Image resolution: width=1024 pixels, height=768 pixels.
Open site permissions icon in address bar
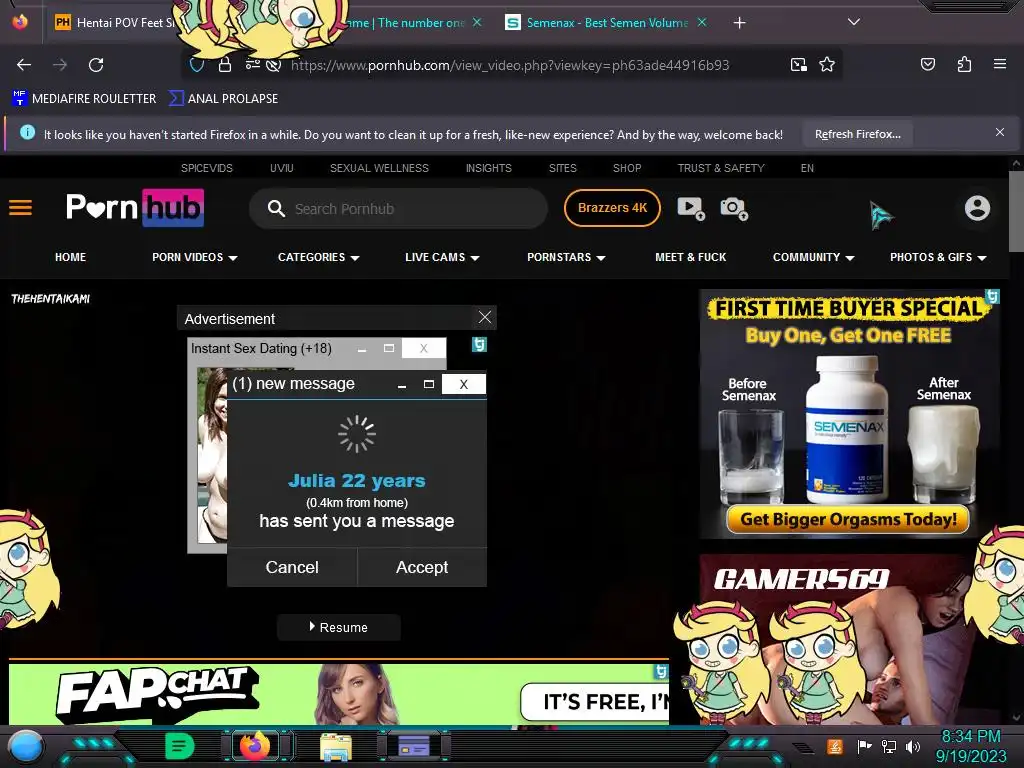pos(252,65)
